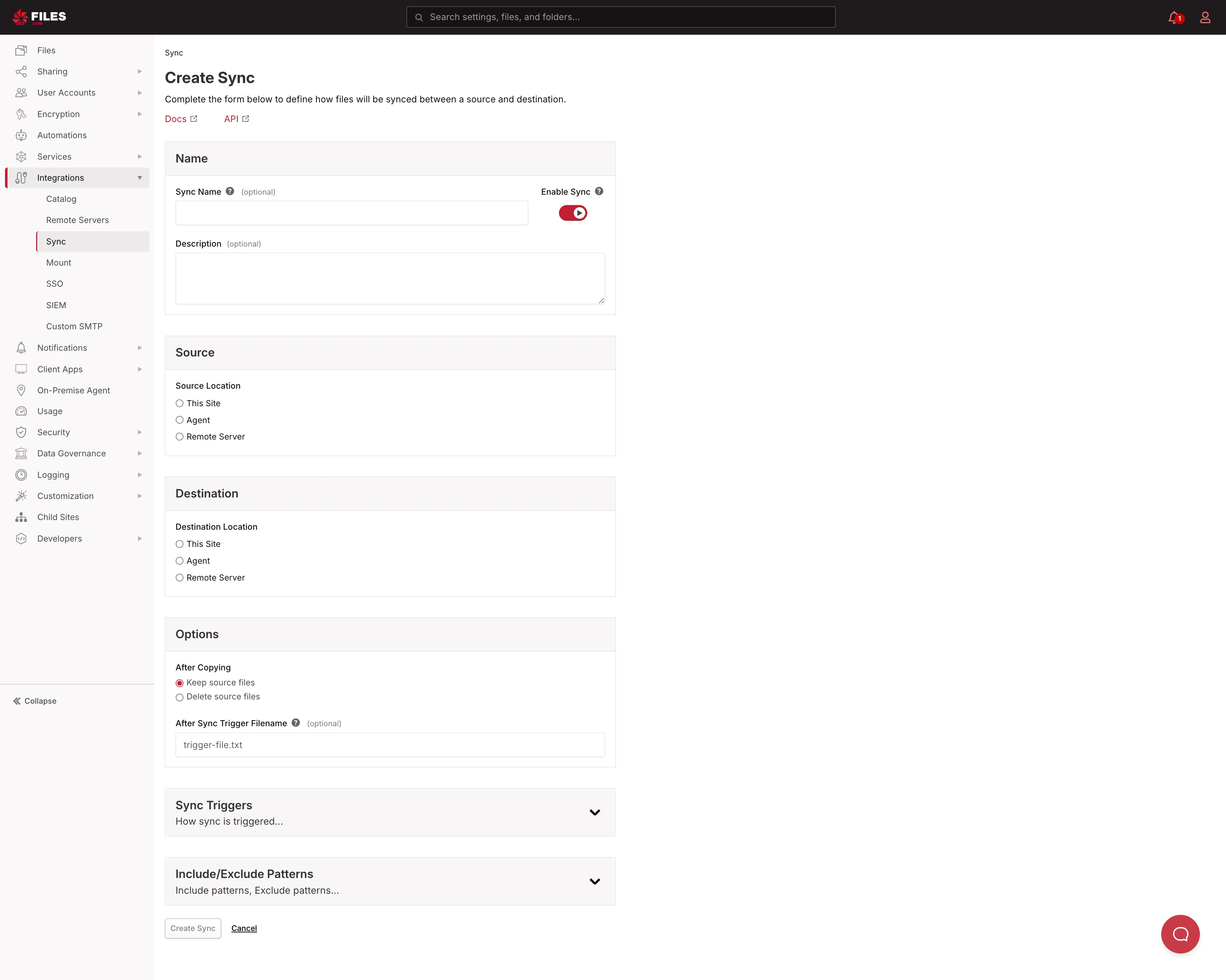Expand the Sync Triggers section
Viewport: 1226px width, 980px height.
tap(595, 812)
